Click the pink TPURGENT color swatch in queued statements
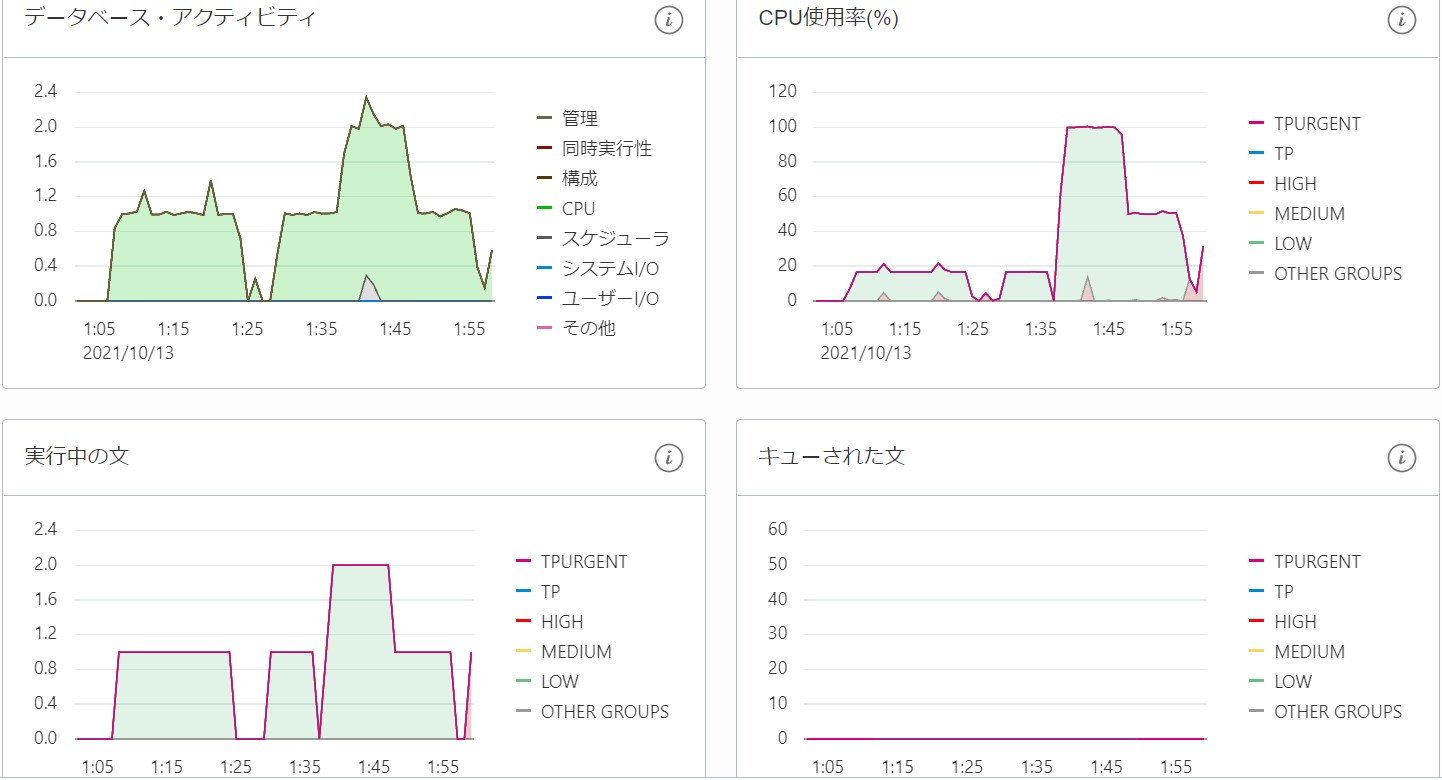Viewport: 1442px width, 780px height. [1254, 561]
